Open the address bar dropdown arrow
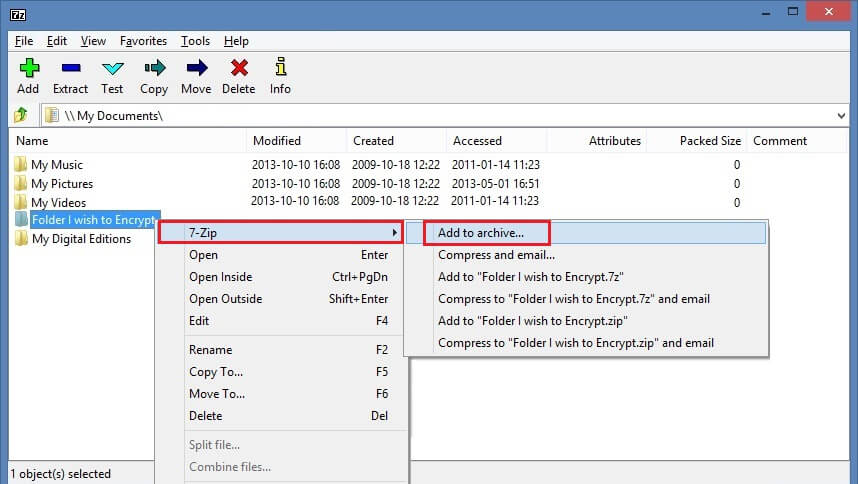 click(840, 116)
